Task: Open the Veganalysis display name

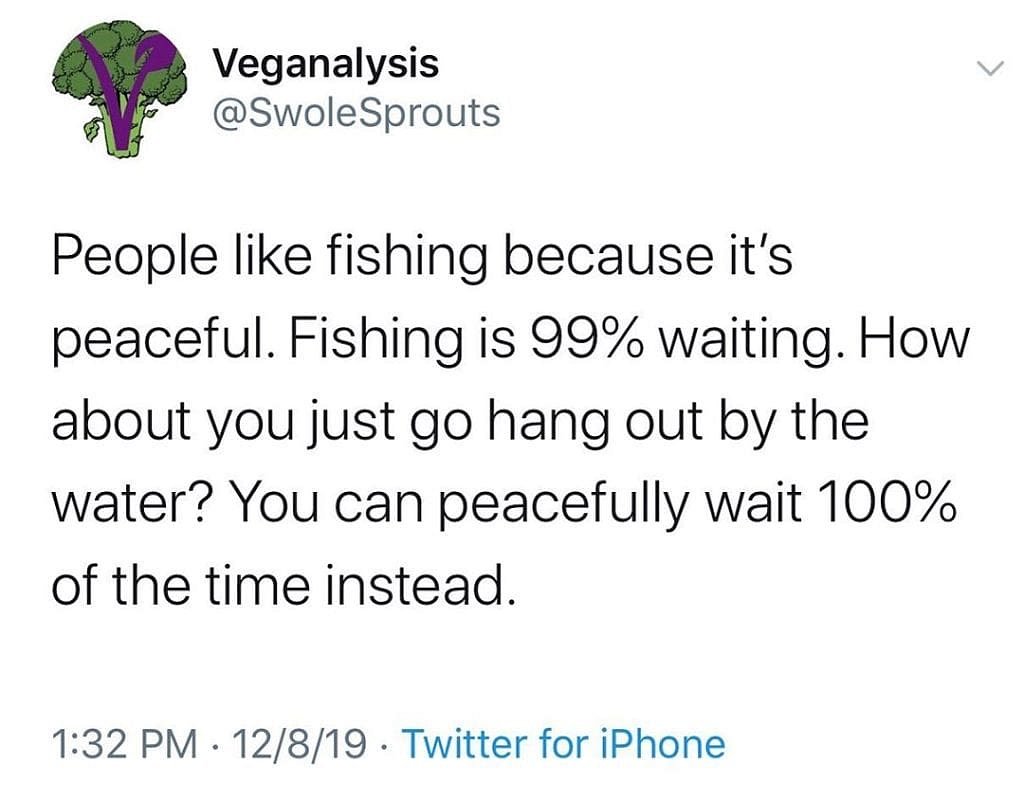Action: [x=327, y=64]
